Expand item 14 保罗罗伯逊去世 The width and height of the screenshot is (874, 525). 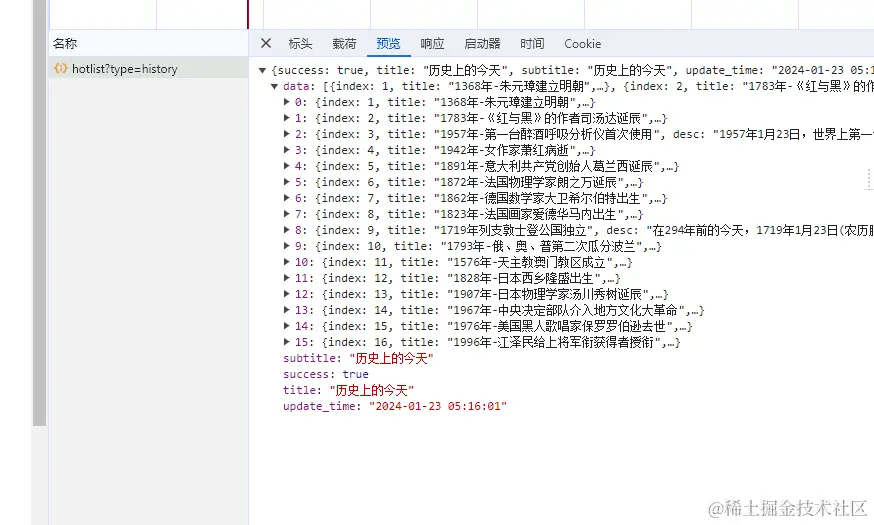click(x=287, y=325)
